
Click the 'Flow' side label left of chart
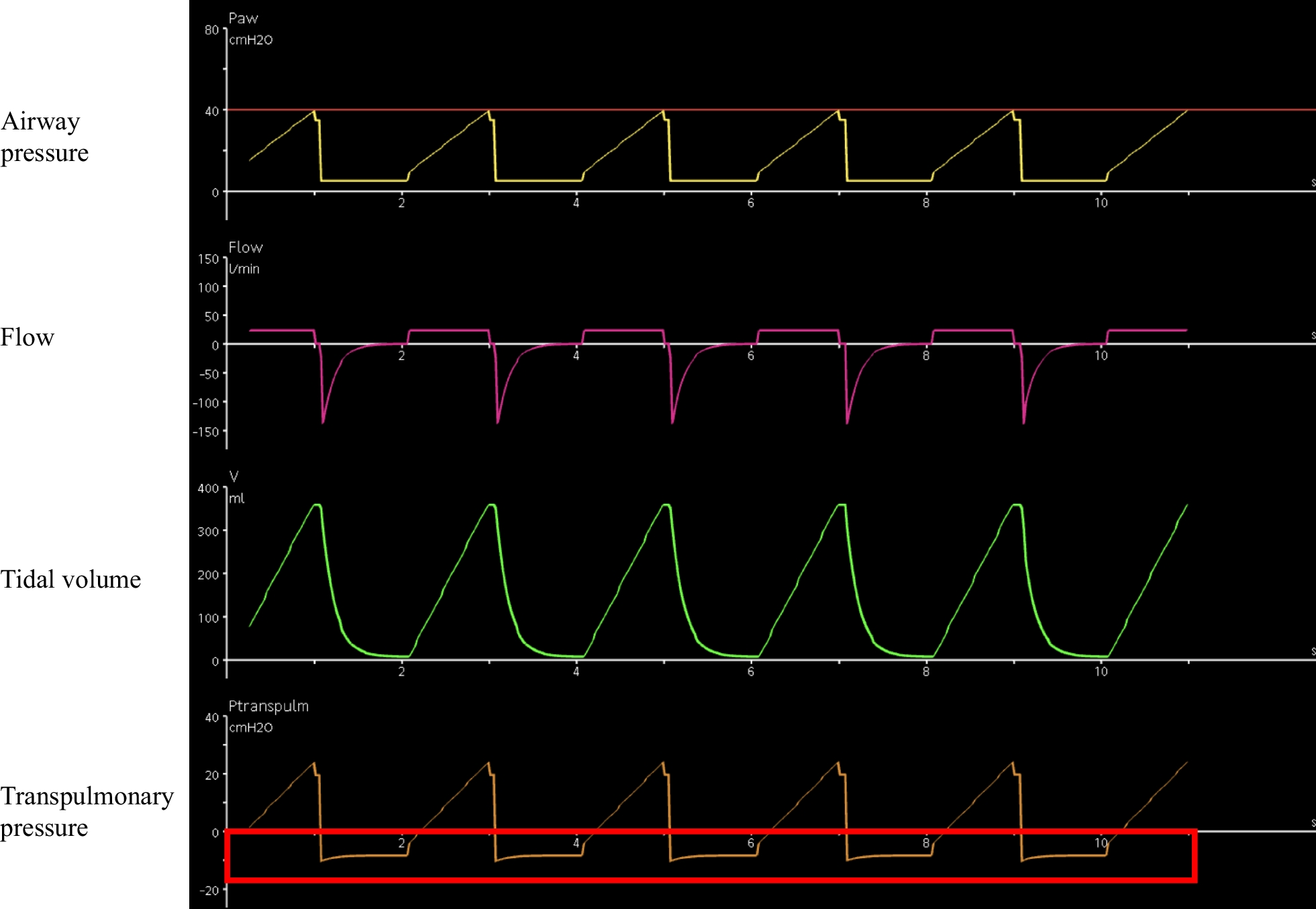(x=27, y=337)
